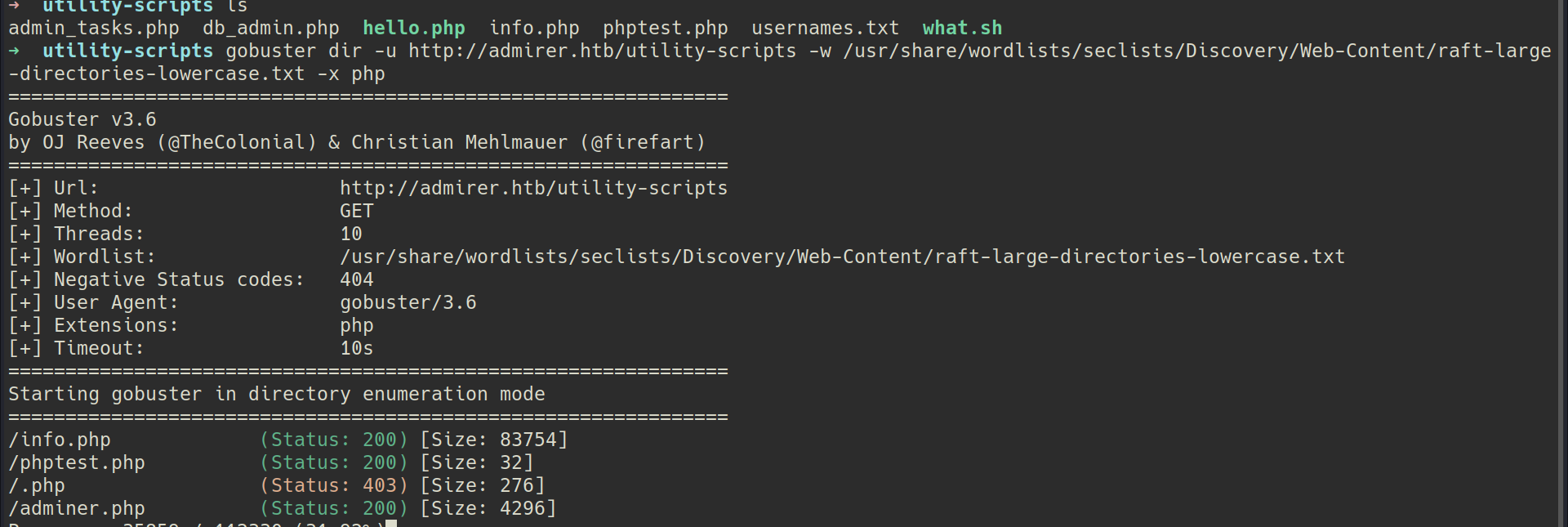The image size is (1568, 527).
Task: Click the terminal cursor block
Action: pyautogui.click(x=391, y=523)
